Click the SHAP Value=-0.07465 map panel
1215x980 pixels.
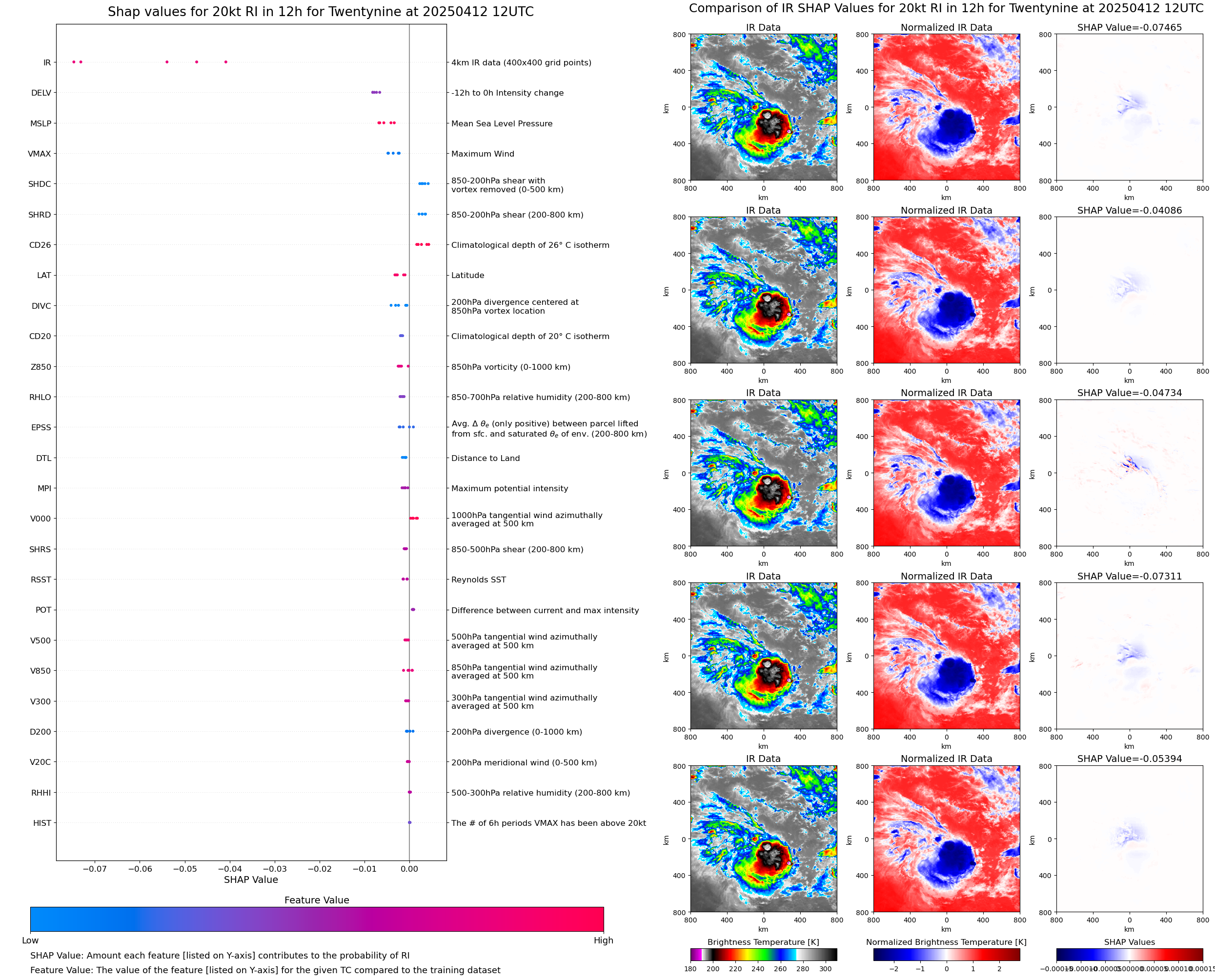pyautogui.click(x=1129, y=107)
